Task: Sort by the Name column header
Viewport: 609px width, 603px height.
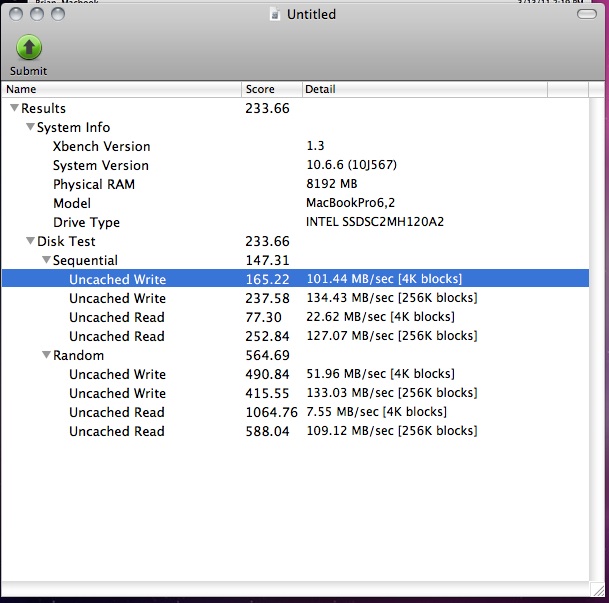Action: [122, 89]
